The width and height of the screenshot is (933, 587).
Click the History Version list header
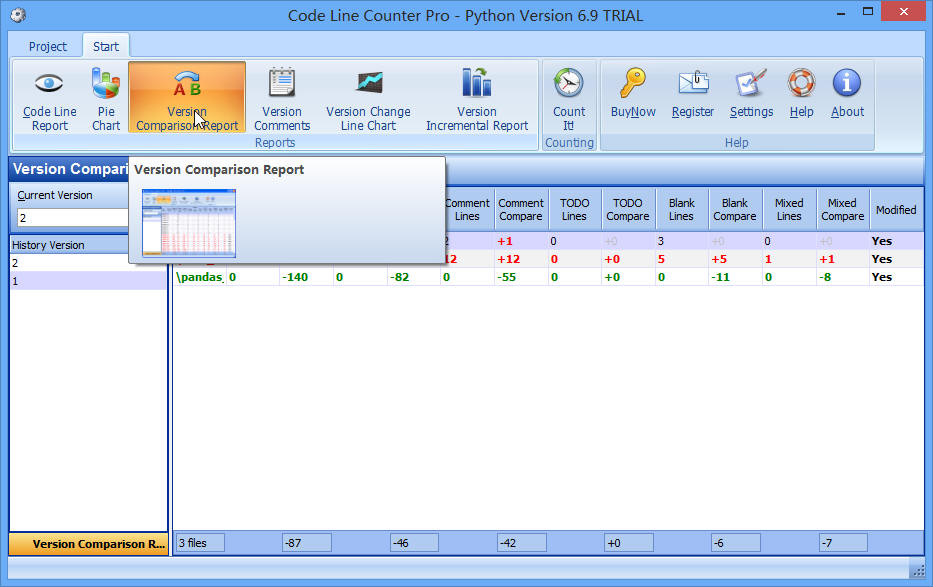click(x=70, y=244)
